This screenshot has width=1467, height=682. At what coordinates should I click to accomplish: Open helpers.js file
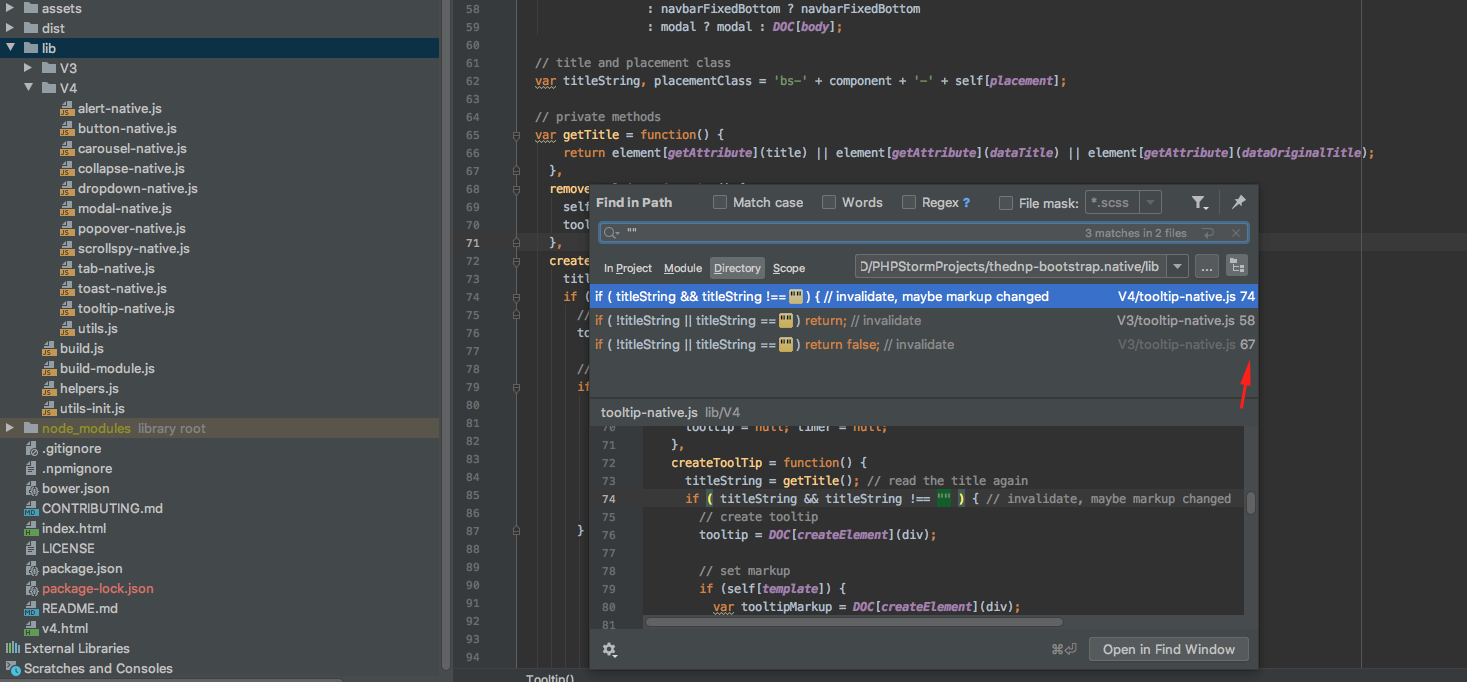click(x=90, y=388)
